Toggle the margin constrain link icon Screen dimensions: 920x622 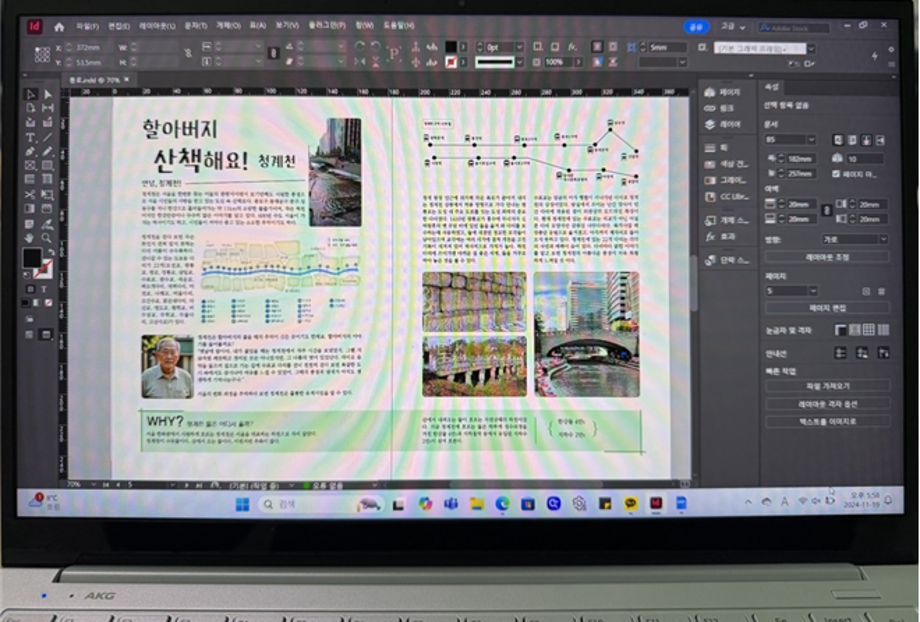pyautogui.click(x=824, y=211)
